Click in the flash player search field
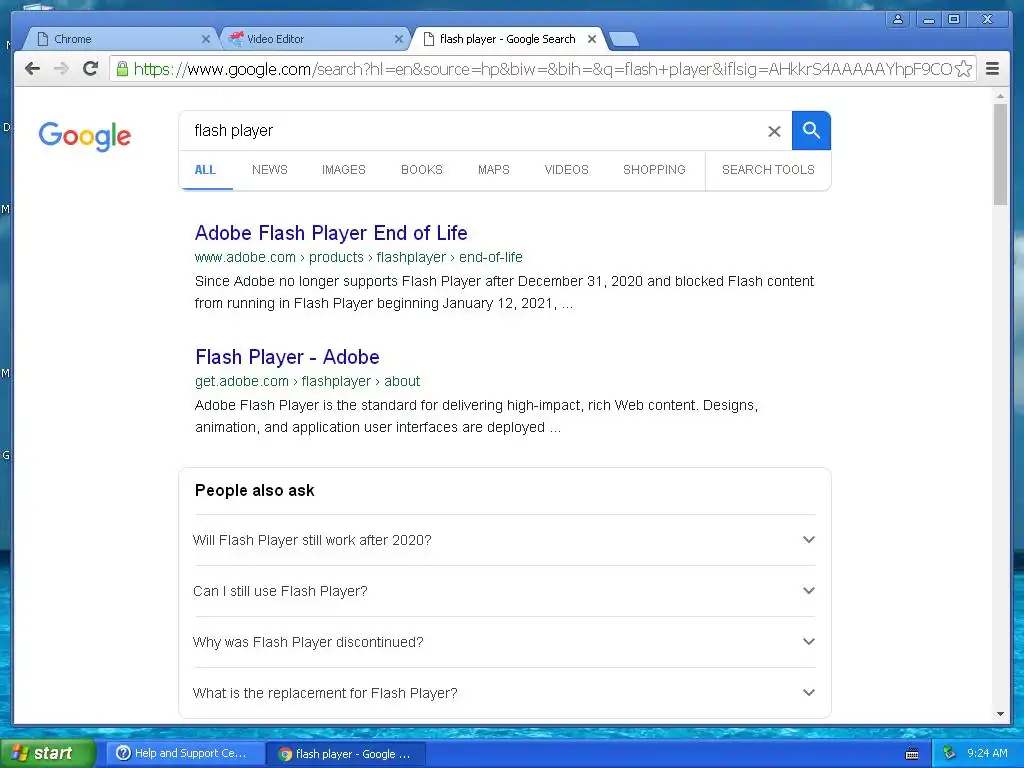1024x768 pixels. (x=477, y=131)
